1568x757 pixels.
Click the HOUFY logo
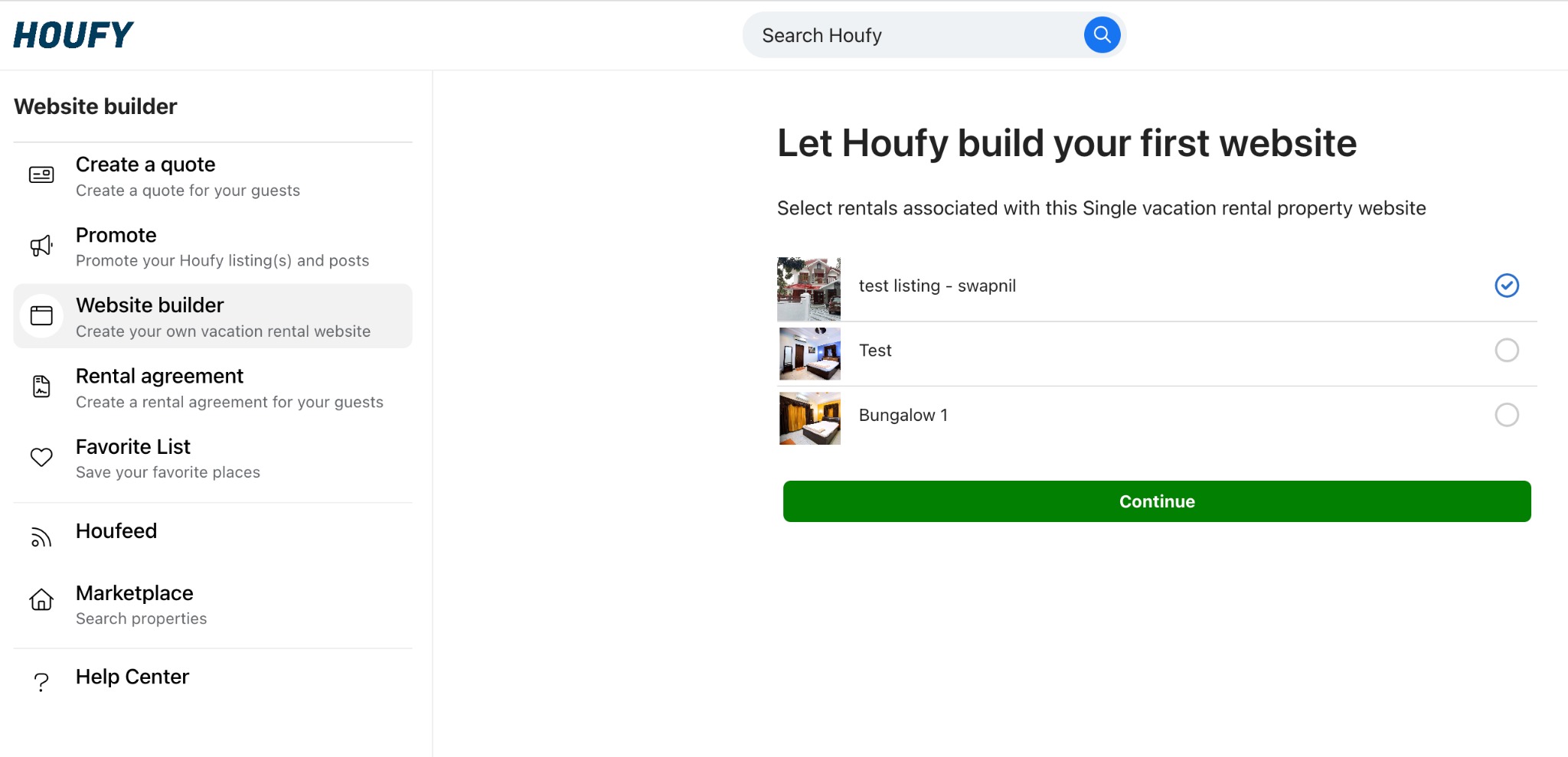click(x=73, y=34)
